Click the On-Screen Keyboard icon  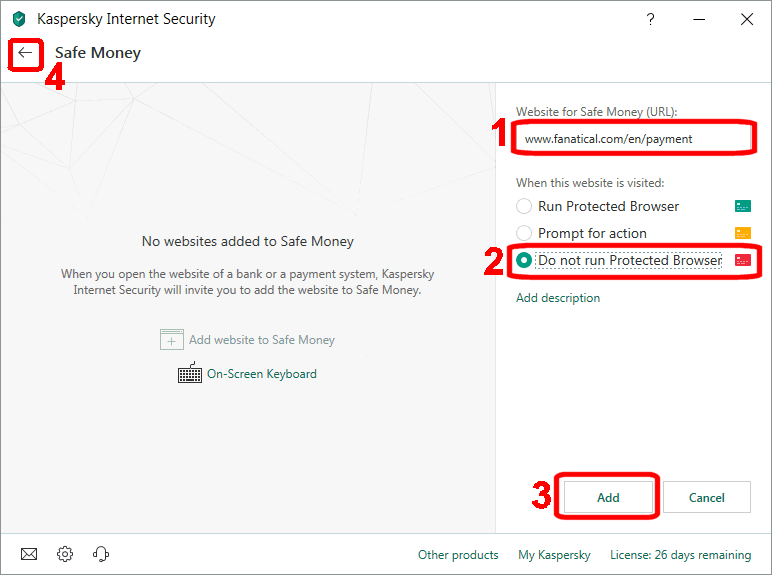click(190, 373)
